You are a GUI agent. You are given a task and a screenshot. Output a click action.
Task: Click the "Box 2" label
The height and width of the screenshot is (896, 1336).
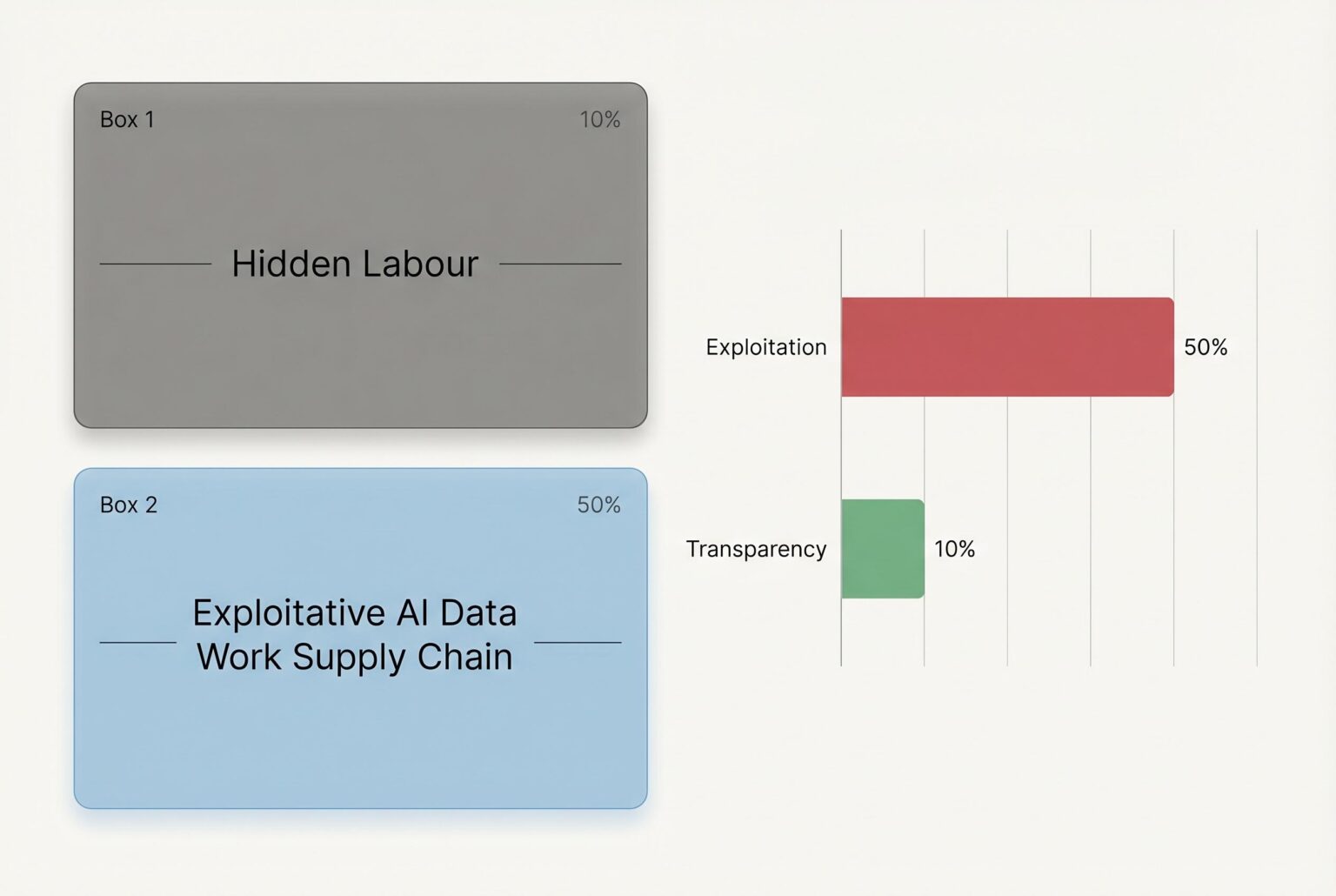click(x=129, y=505)
